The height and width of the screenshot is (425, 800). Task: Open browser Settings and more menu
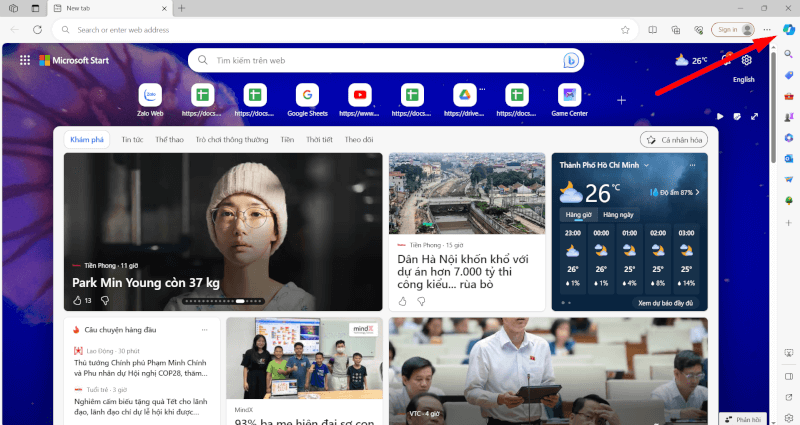[766, 30]
